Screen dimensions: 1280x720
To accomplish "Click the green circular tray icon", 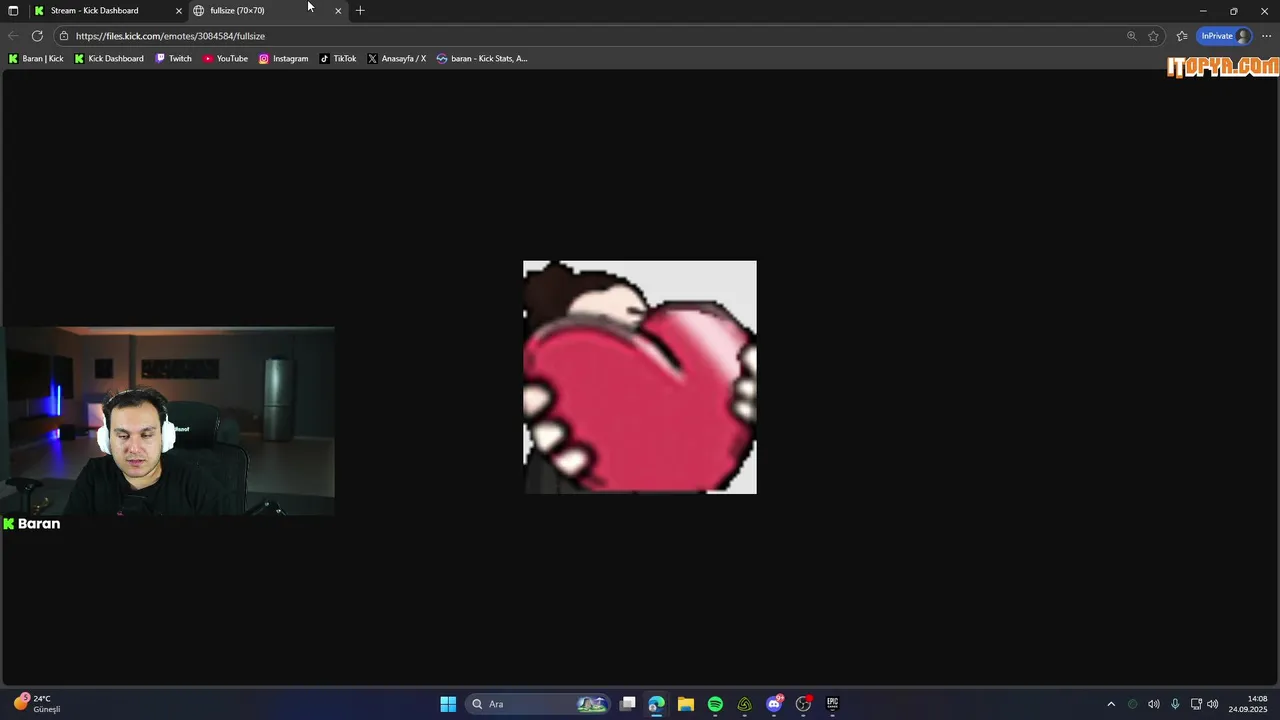I will [1133, 704].
